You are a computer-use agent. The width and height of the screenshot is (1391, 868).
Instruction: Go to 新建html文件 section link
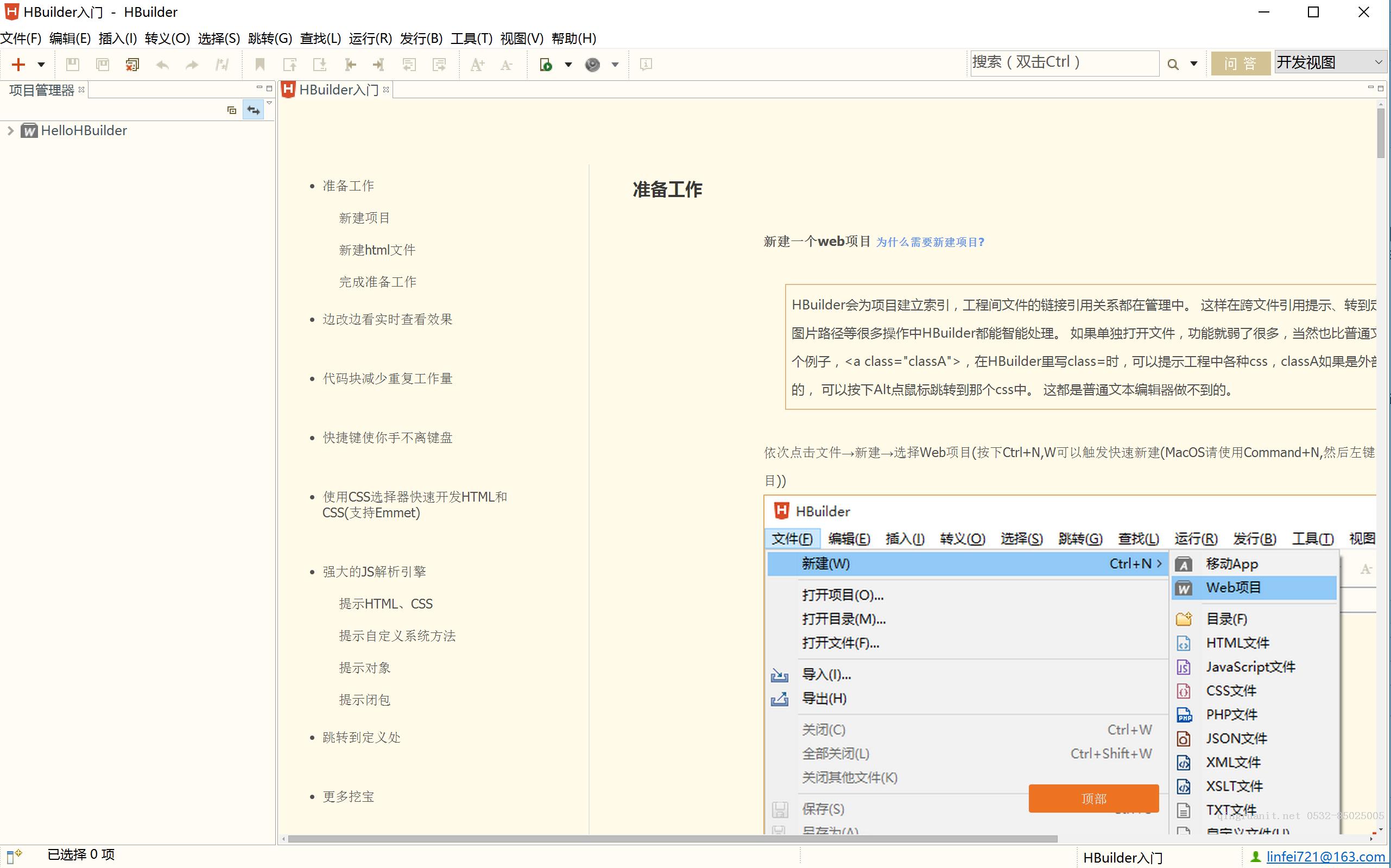tap(377, 250)
